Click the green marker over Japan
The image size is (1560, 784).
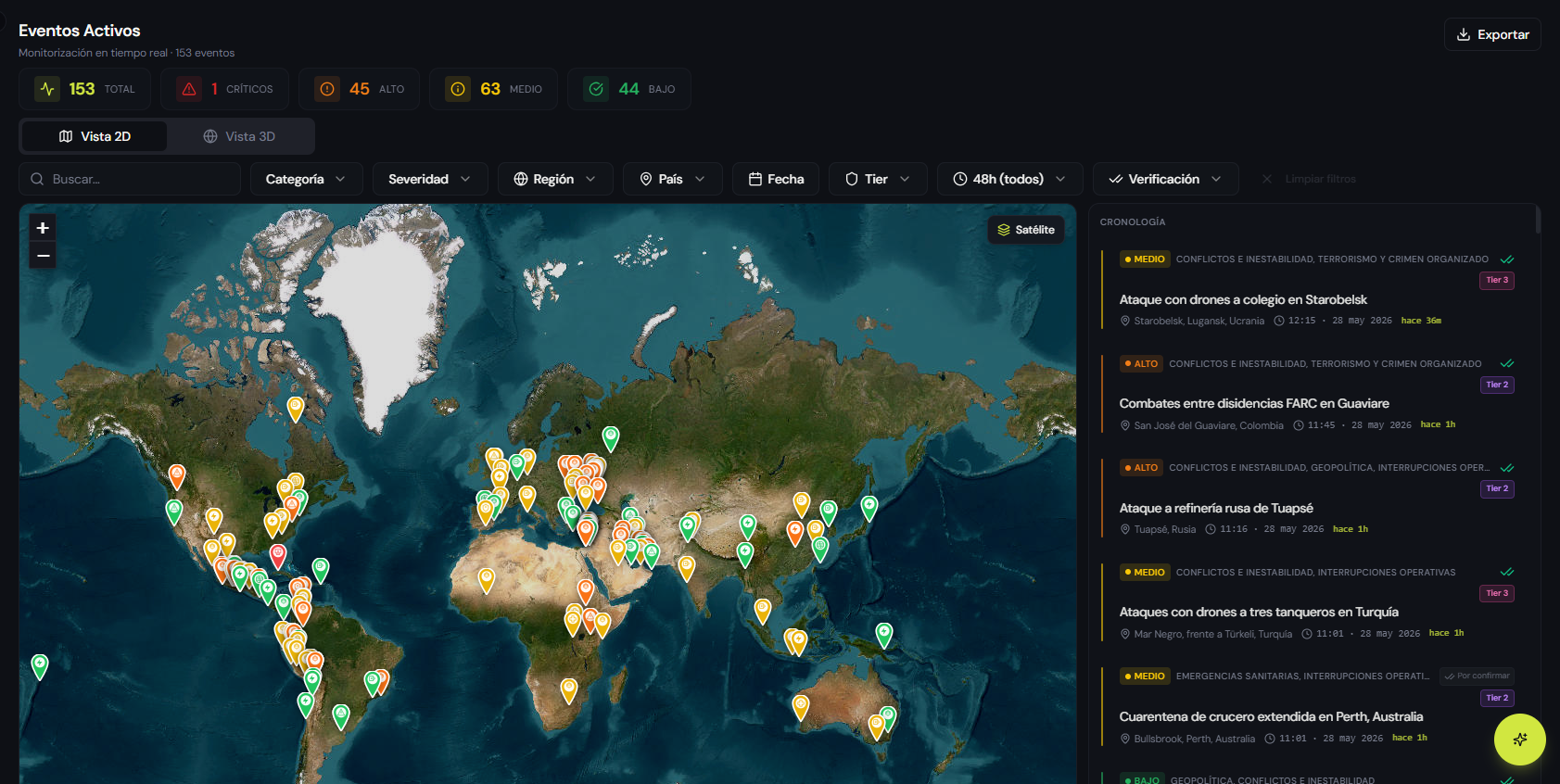coord(869,507)
